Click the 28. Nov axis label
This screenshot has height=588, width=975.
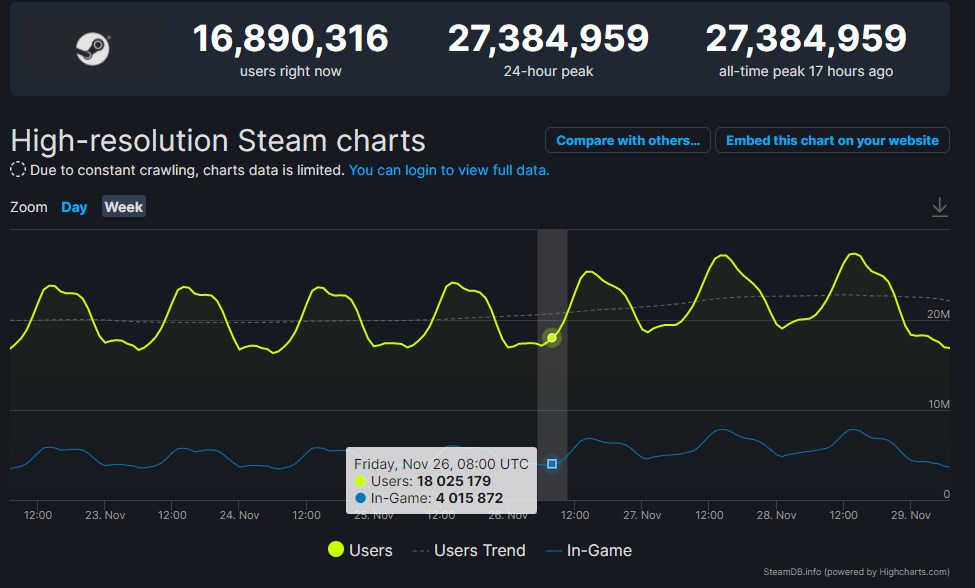pos(777,515)
